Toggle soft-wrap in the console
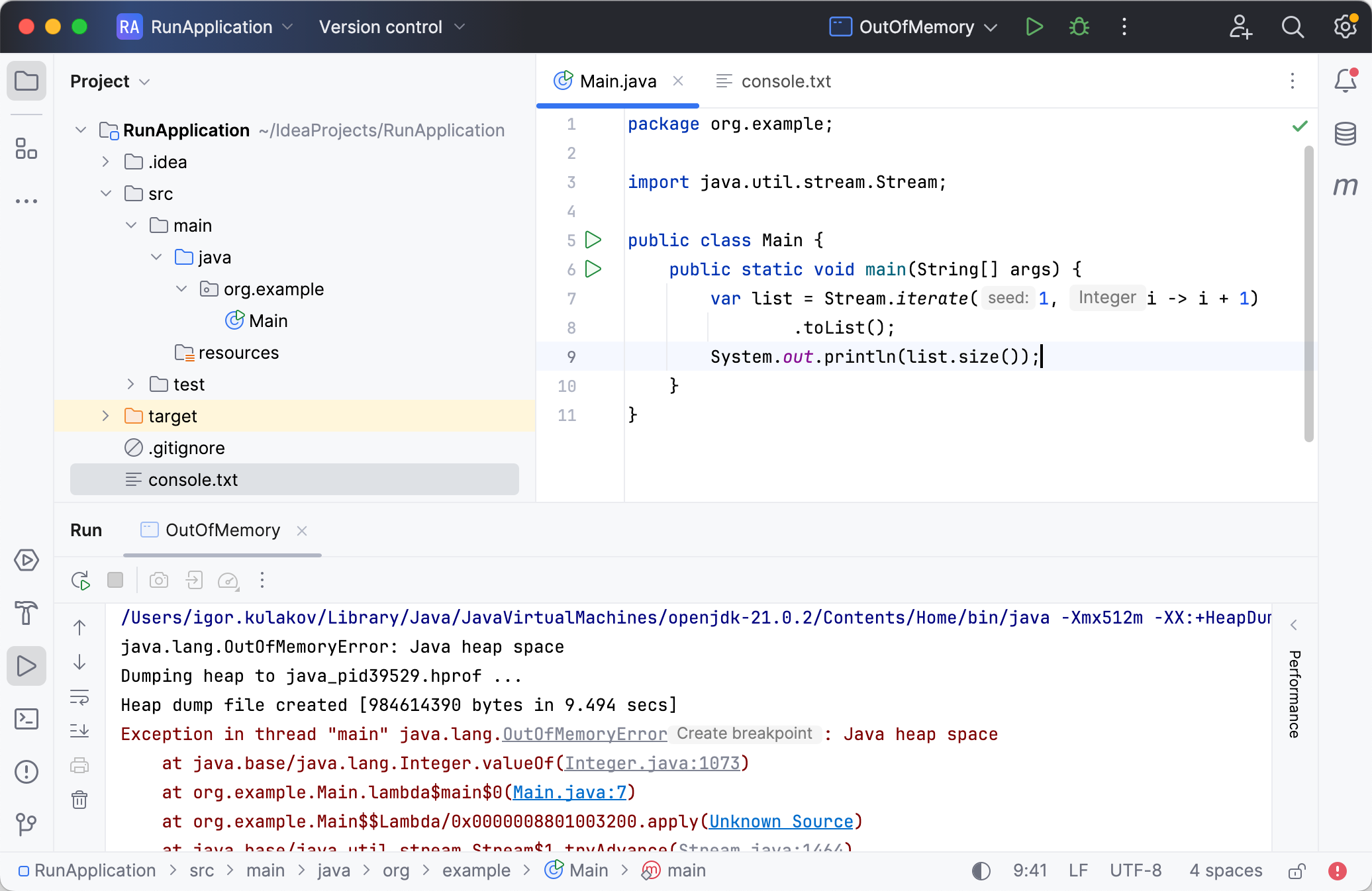This screenshot has height=891, width=1372. pyautogui.click(x=79, y=697)
